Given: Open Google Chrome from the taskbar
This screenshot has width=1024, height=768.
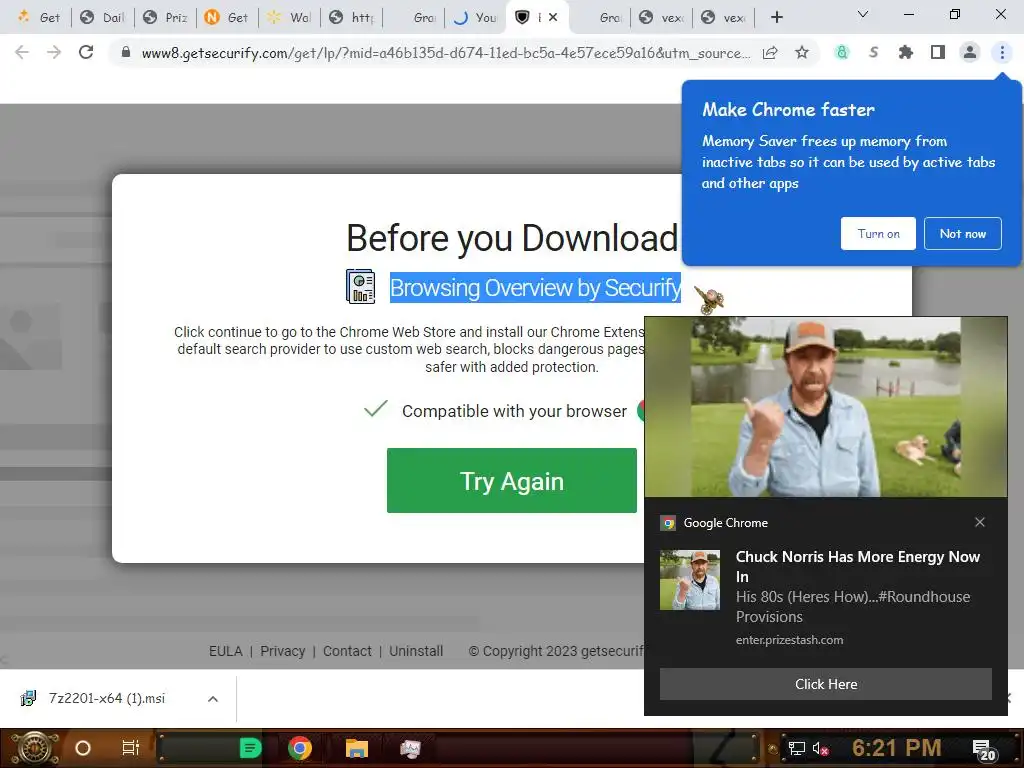Looking at the screenshot, I should (x=300, y=748).
